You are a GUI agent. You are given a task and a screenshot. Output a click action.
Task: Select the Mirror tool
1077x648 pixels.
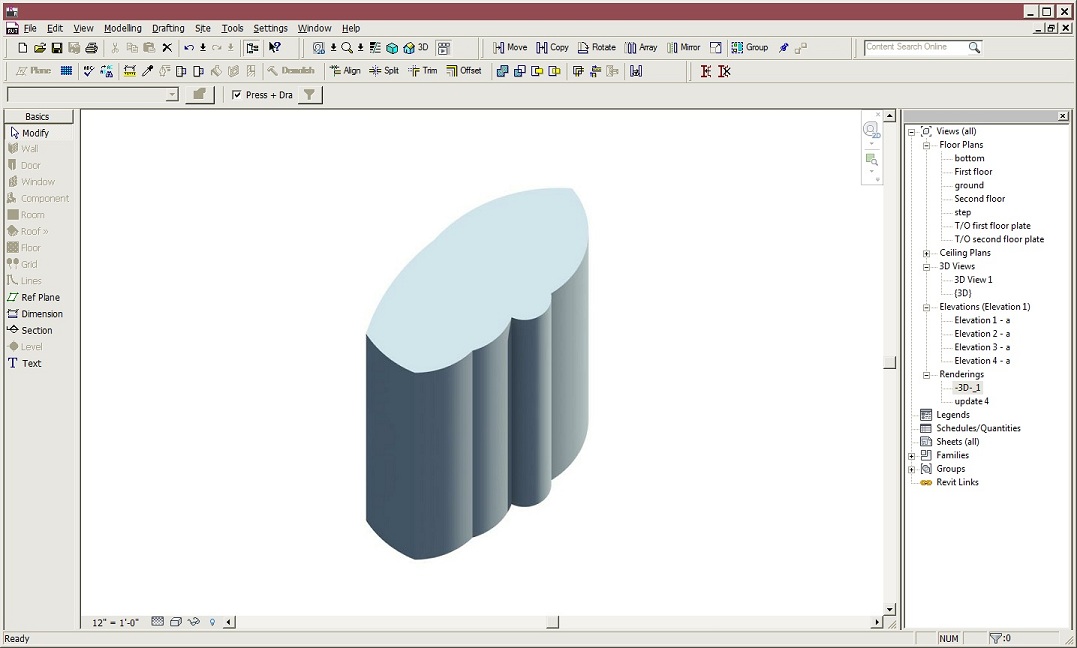click(683, 48)
